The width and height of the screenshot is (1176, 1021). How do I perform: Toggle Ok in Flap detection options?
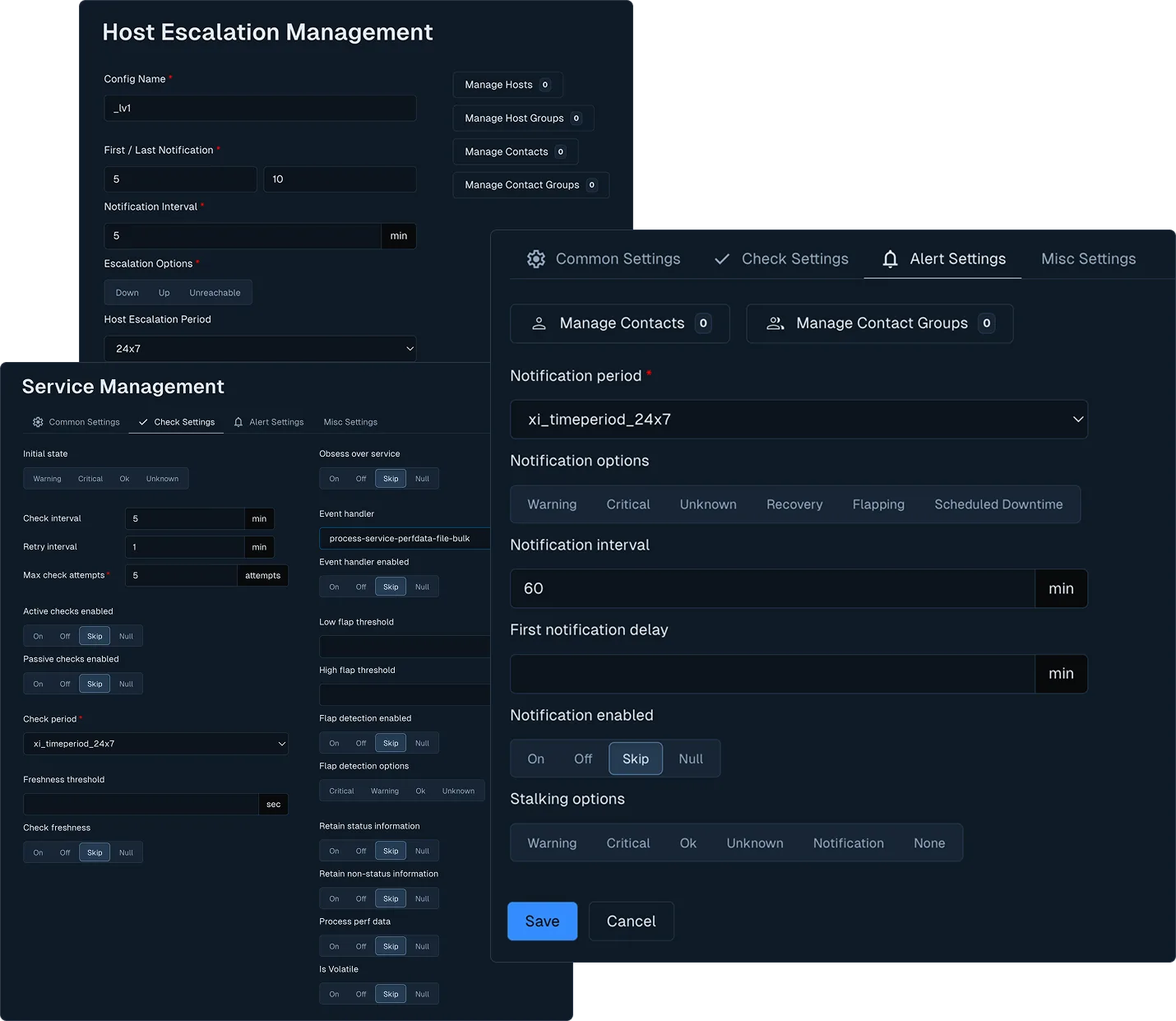(x=420, y=791)
